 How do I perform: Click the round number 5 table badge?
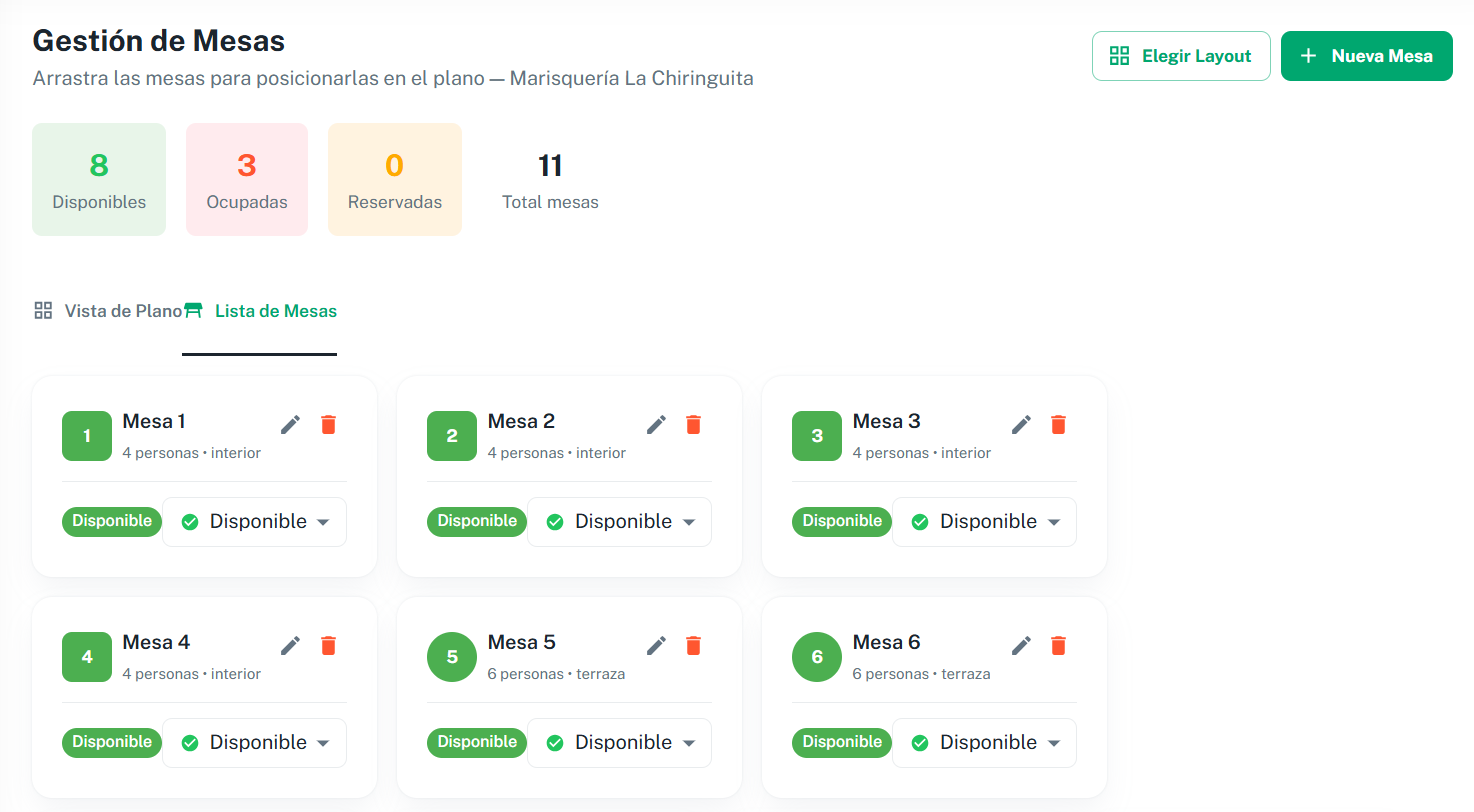(452, 657)
